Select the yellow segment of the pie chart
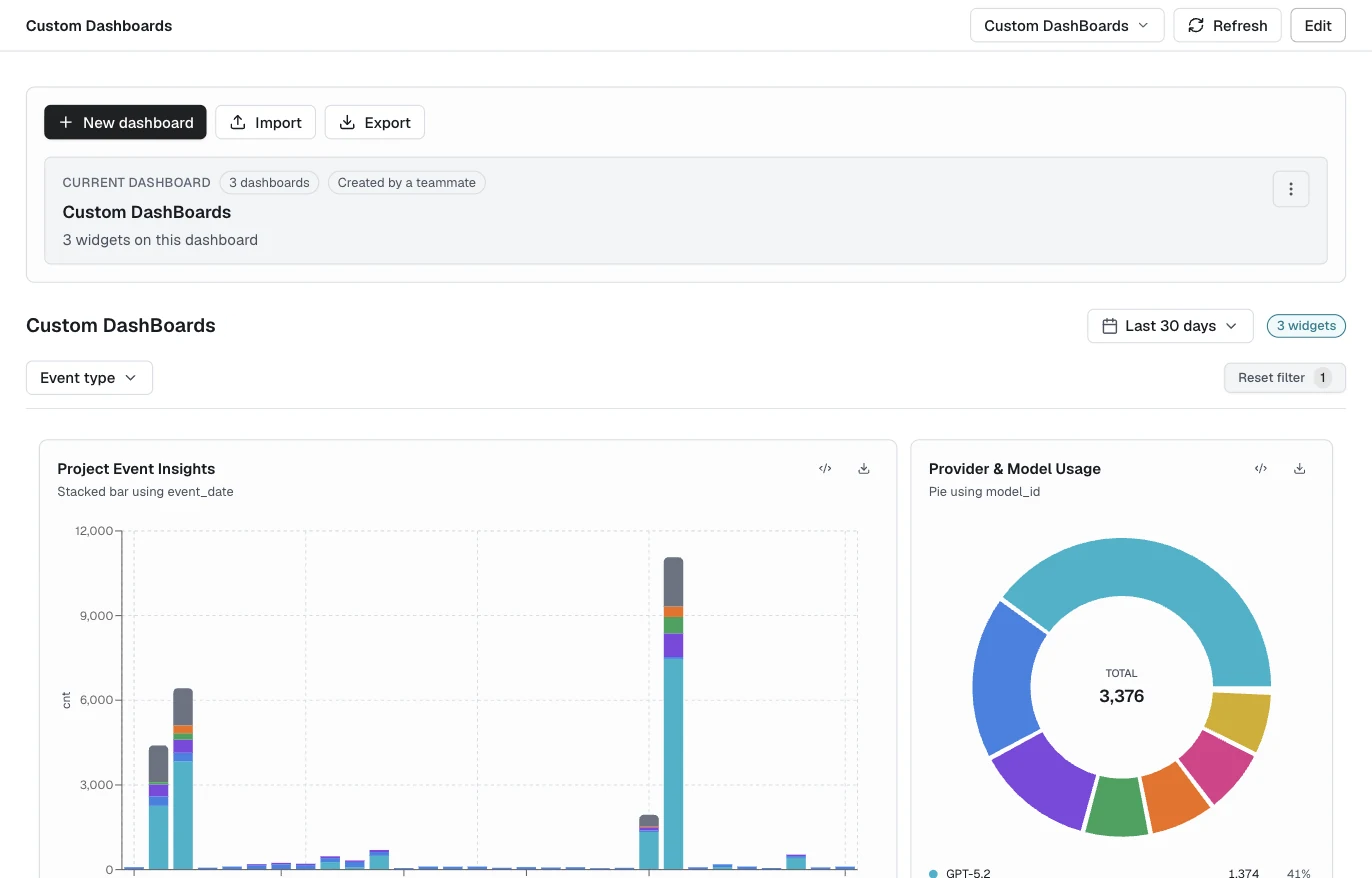 [x=1239, y=720]
